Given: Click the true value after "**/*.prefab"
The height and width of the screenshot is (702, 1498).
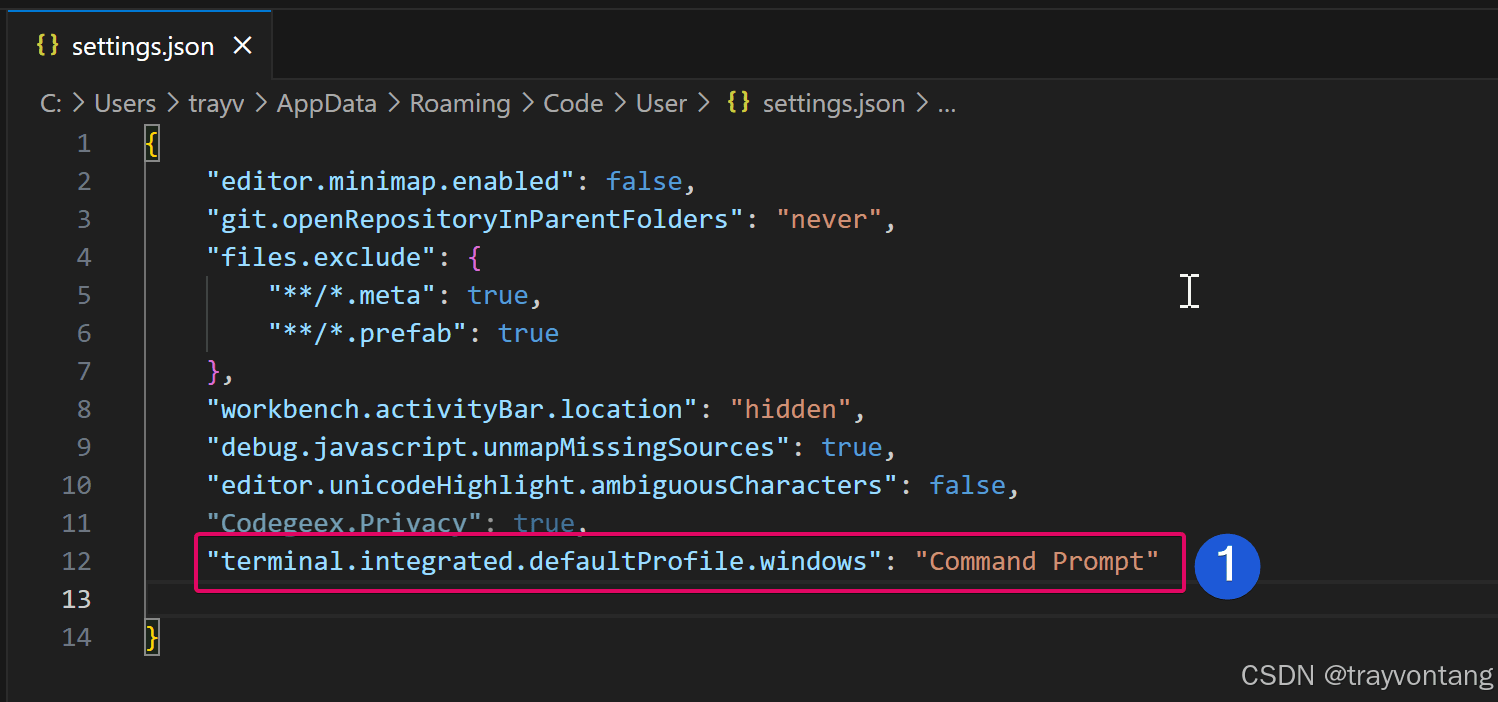Looking at the screenshot, I should tap(528, 333).
